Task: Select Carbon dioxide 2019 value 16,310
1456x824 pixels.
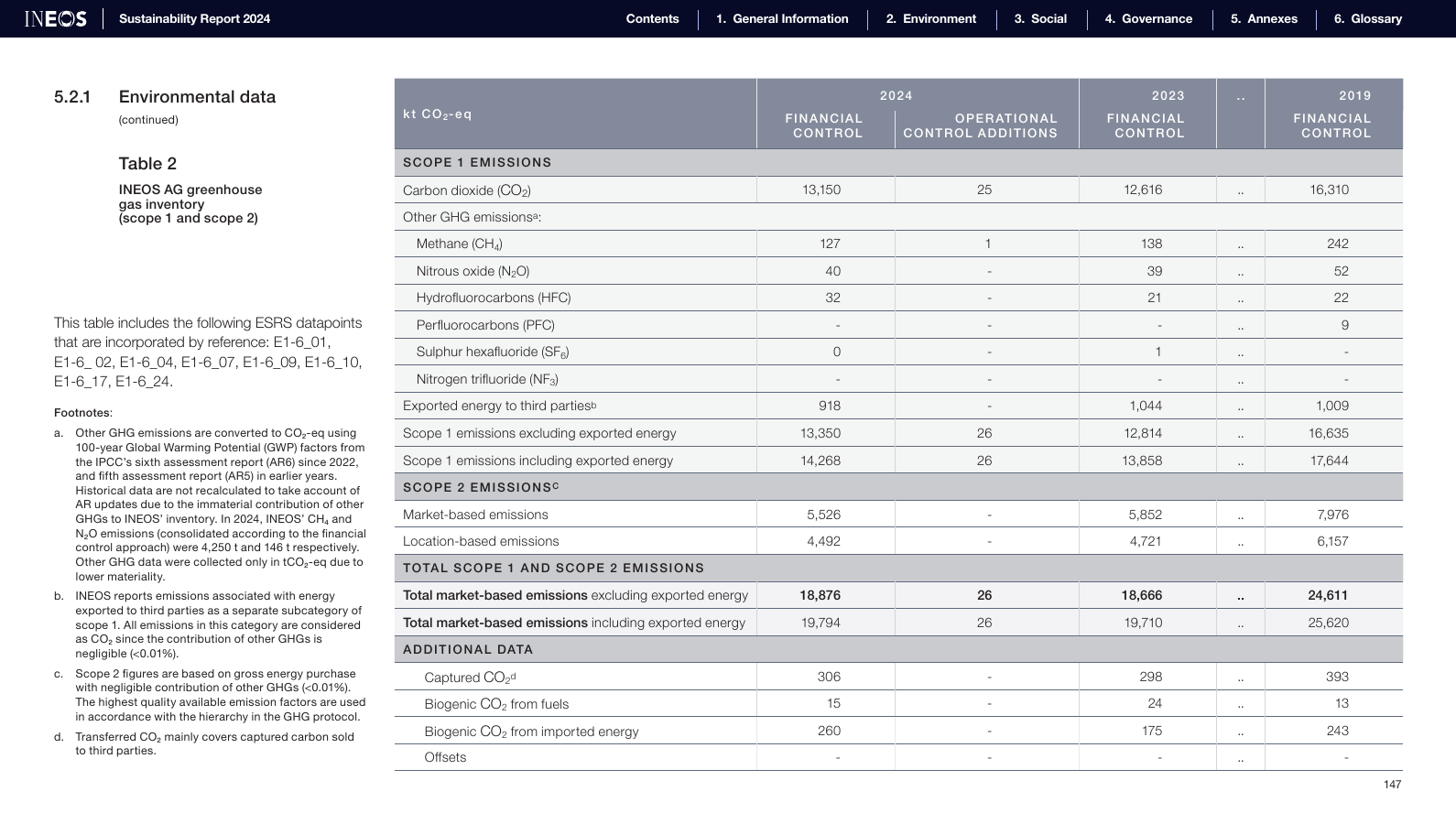Action: pyautogui.click(x=1329, y=190)
